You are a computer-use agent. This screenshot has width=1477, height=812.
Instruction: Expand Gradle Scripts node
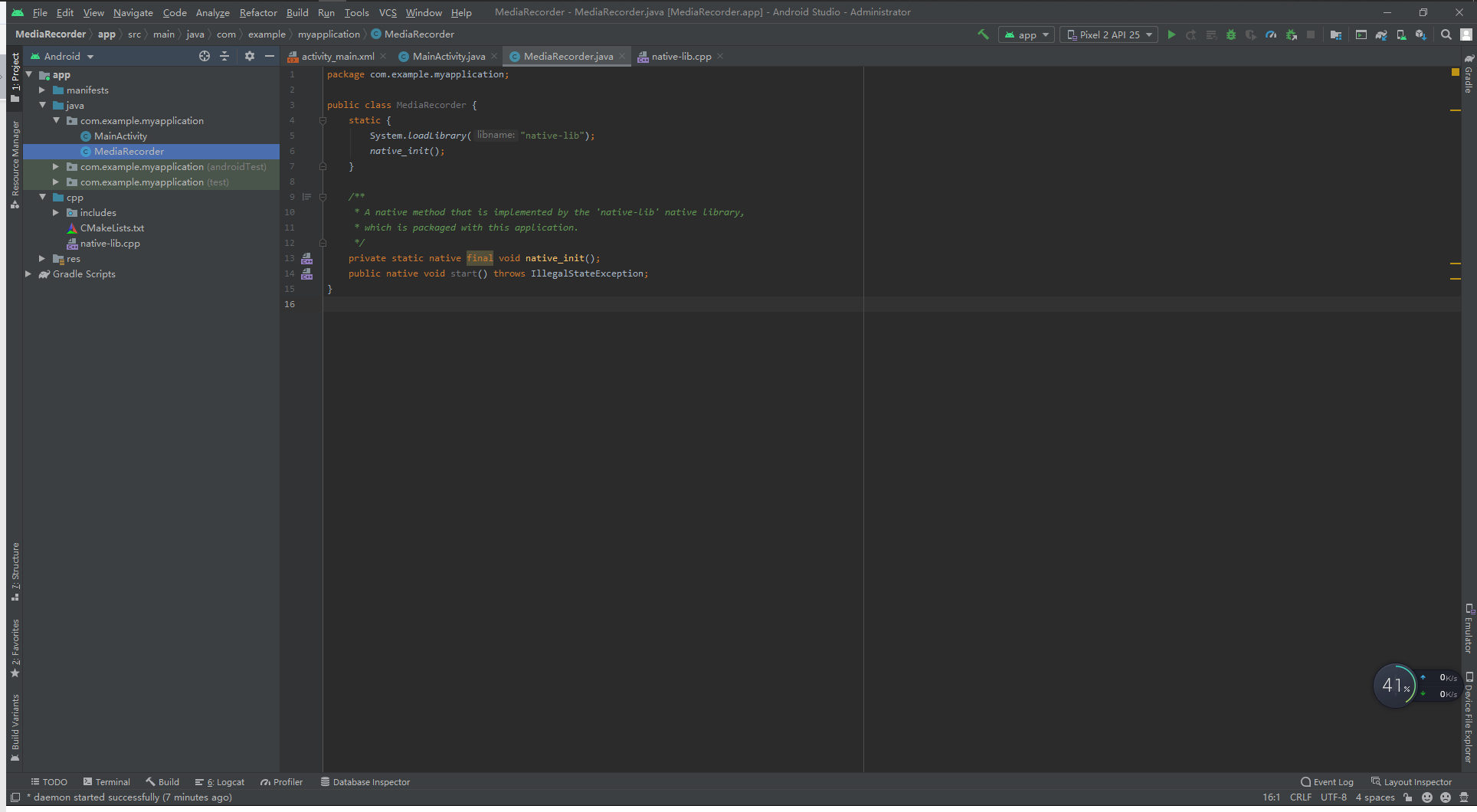[29, 273]
